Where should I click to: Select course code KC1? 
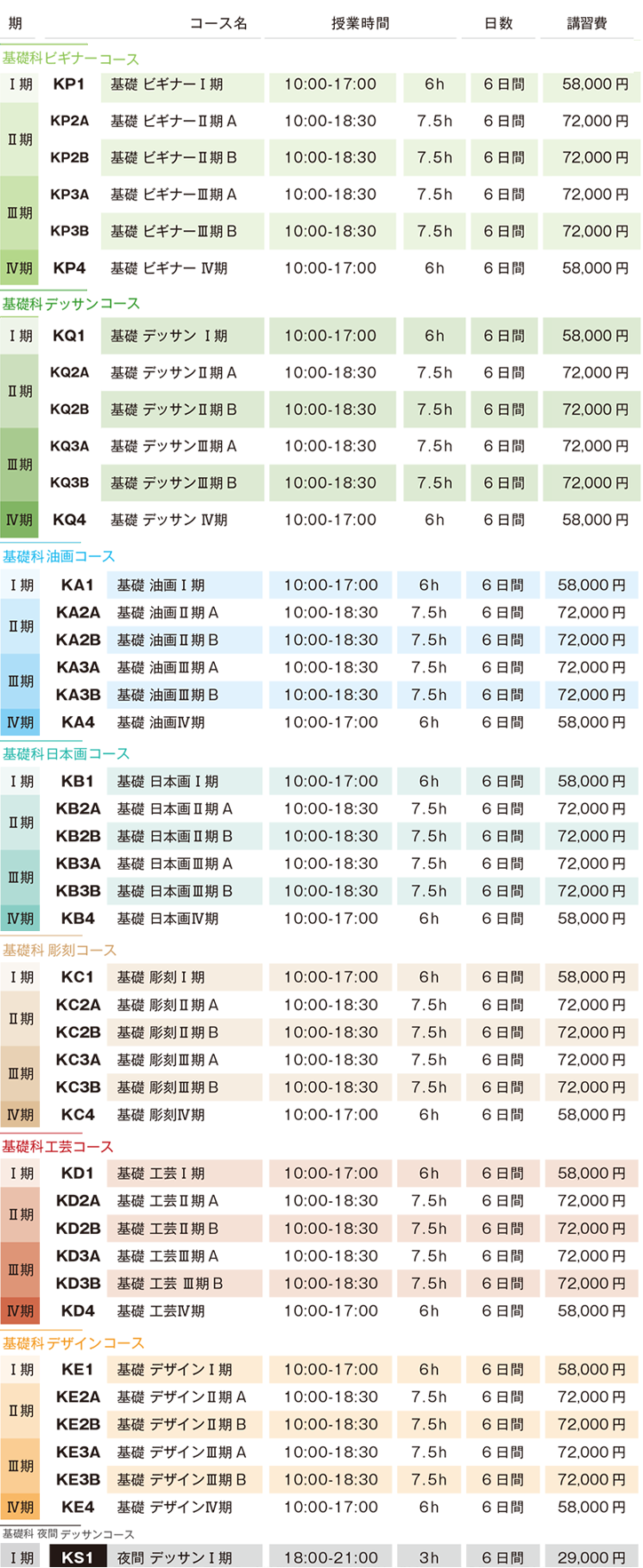77,977
